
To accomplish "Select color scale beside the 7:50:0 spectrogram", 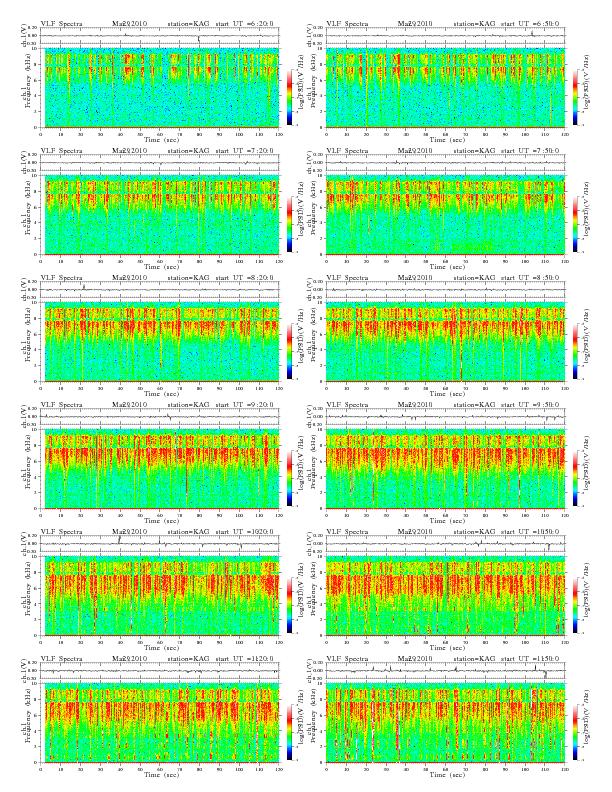I will (x=576, y=224).
